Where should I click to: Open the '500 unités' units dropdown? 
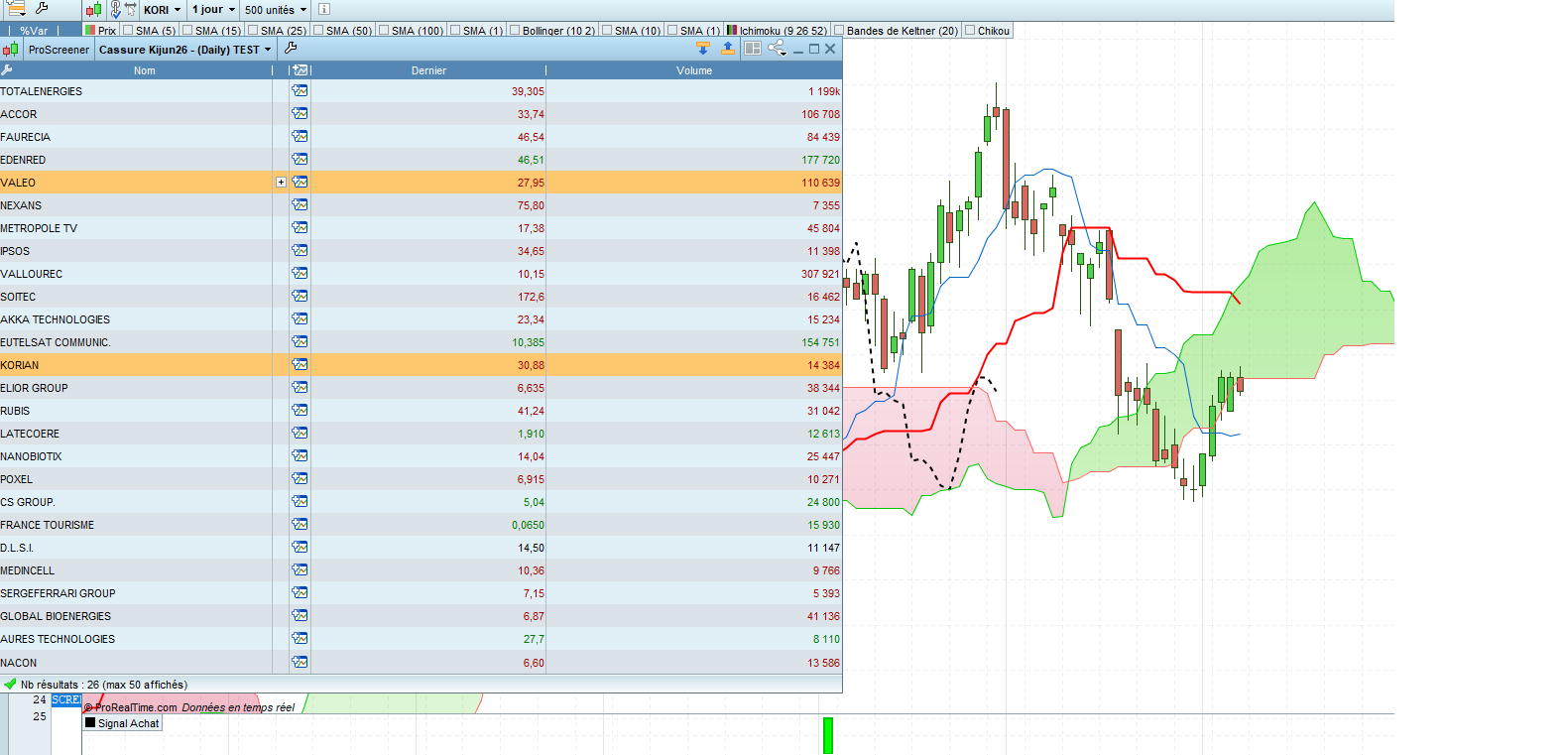click(276, 10)
